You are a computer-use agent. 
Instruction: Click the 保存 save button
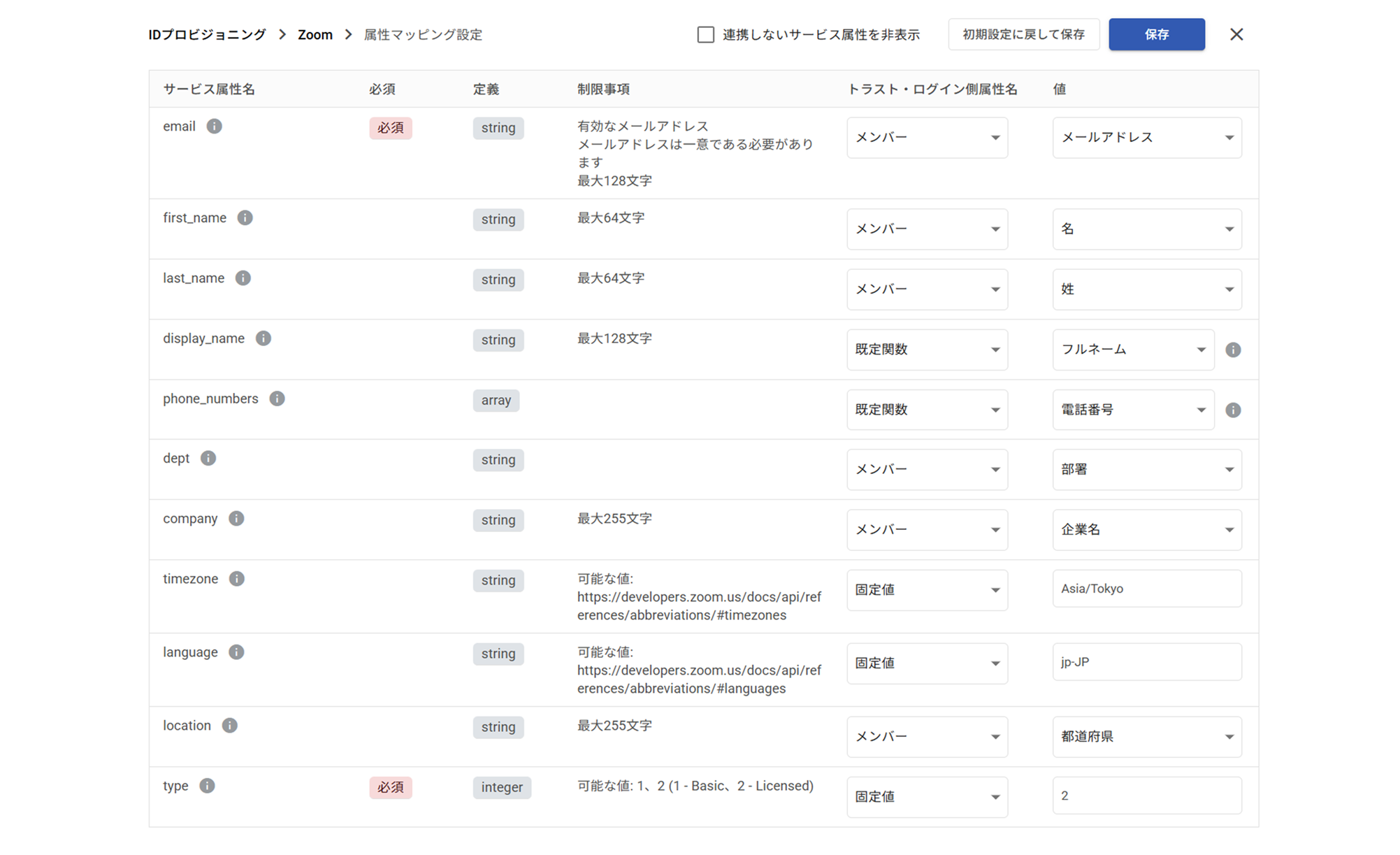coord(1156,34)
